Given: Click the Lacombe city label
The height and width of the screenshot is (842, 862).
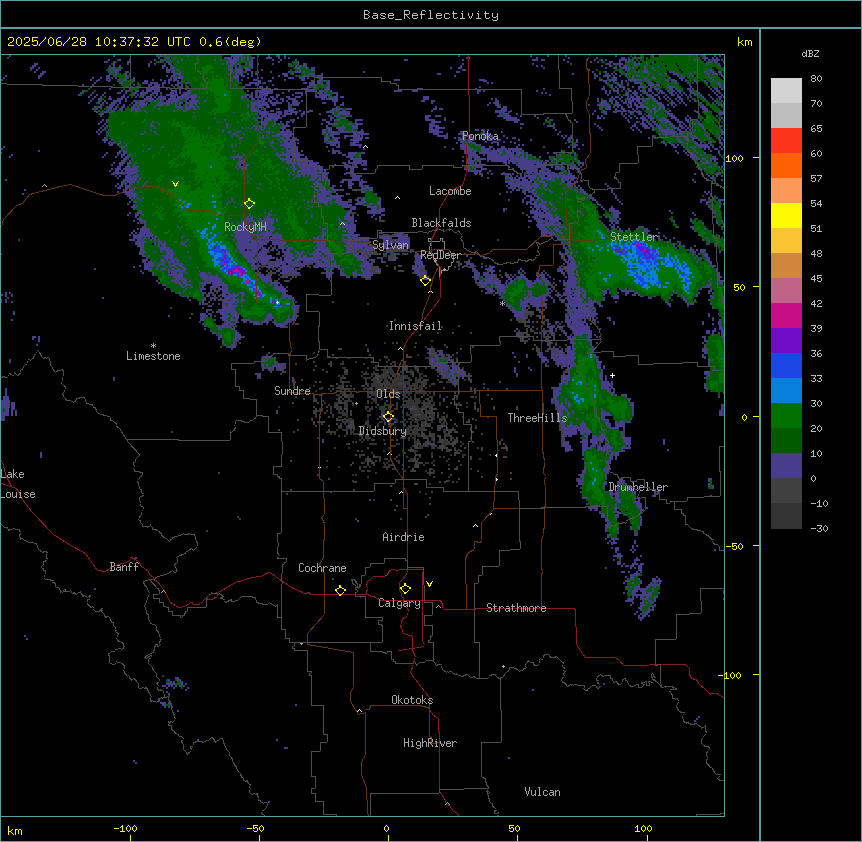Looking at the screenshot, I should pyautogui.click(x=450, y=191).
